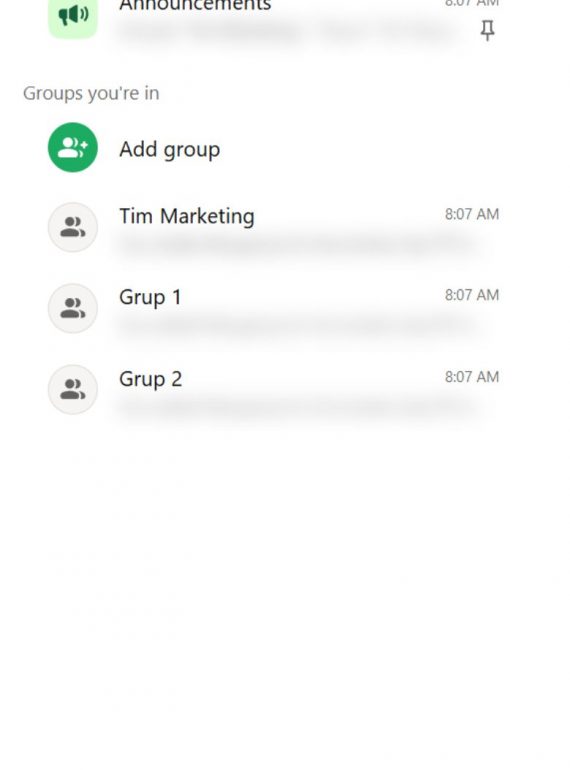This screenshot has width=570, height=770.
Task: Click the 8:07 AM timestamp on Tim Marketing
Action: coord(472,214)
